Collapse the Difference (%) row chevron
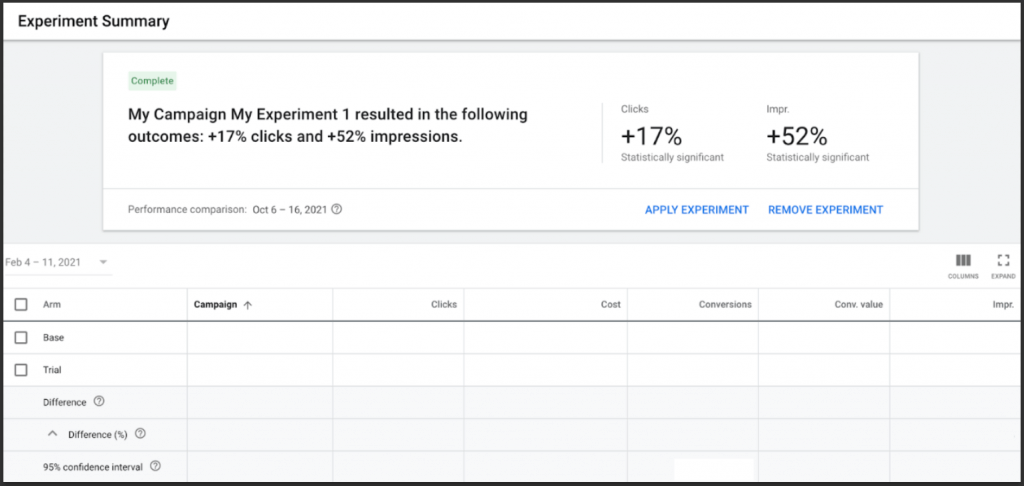 [54, 434]
